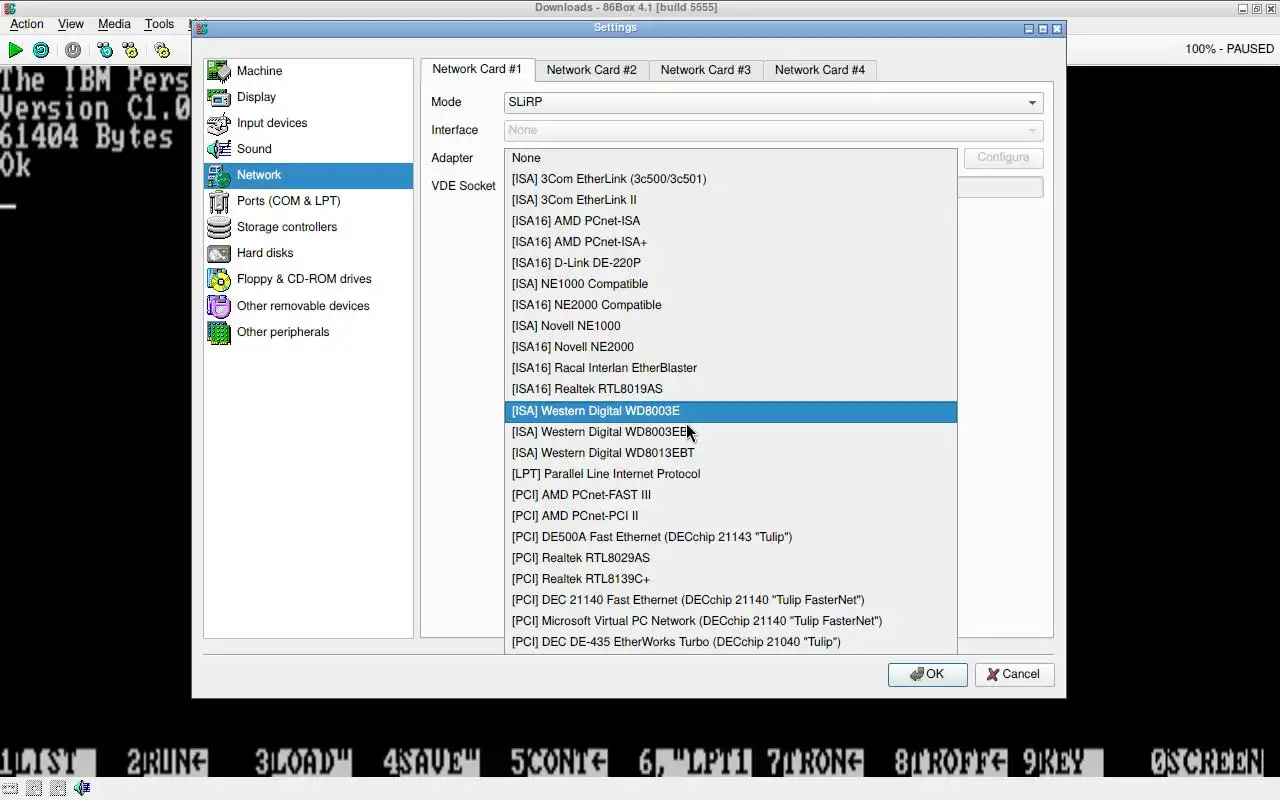Select Western Digital WD8003EB entry

(x=731, y=432)
